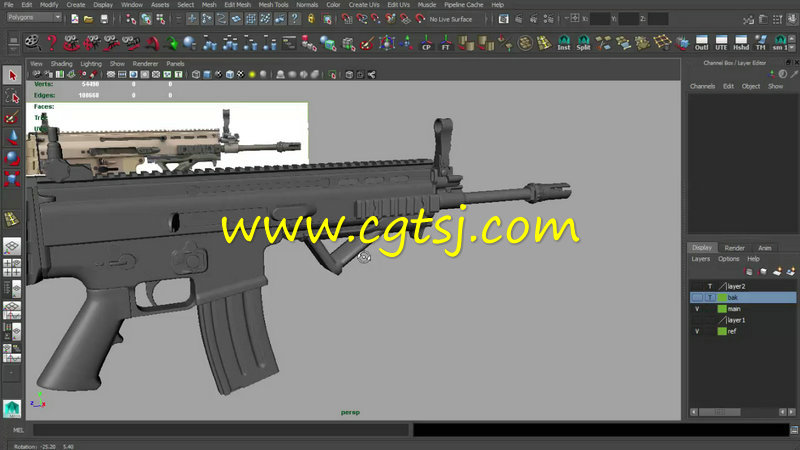The image size is (800, 450).
Task: Open the shelf options menu below the tab selector
Action: pyautogui.click(x=13, y=48)
